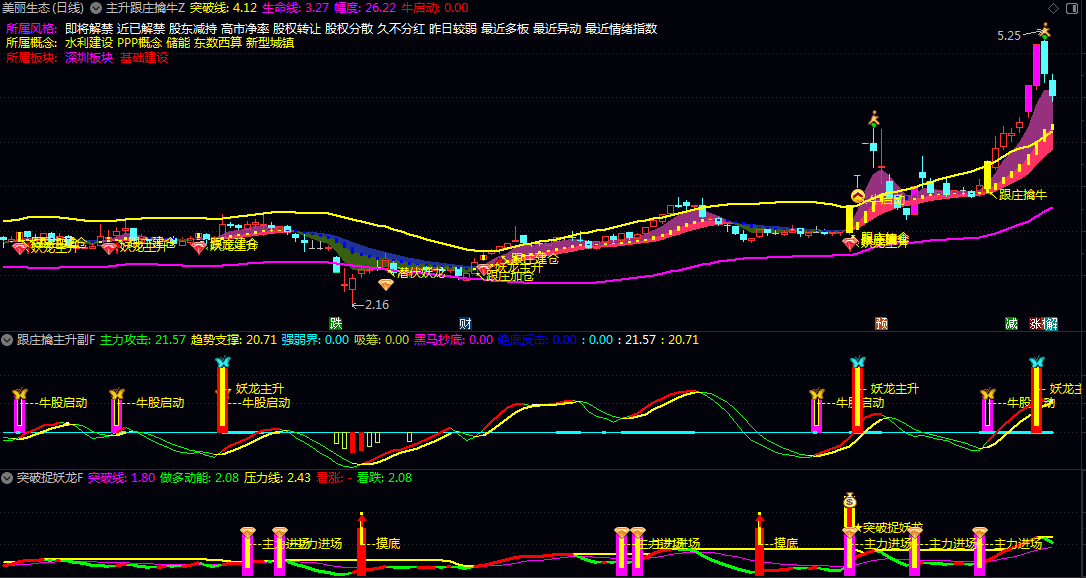Click the 昨日较弱 tag
The height and width of the screenshot is (578, 1086).
tap(453, 29)
